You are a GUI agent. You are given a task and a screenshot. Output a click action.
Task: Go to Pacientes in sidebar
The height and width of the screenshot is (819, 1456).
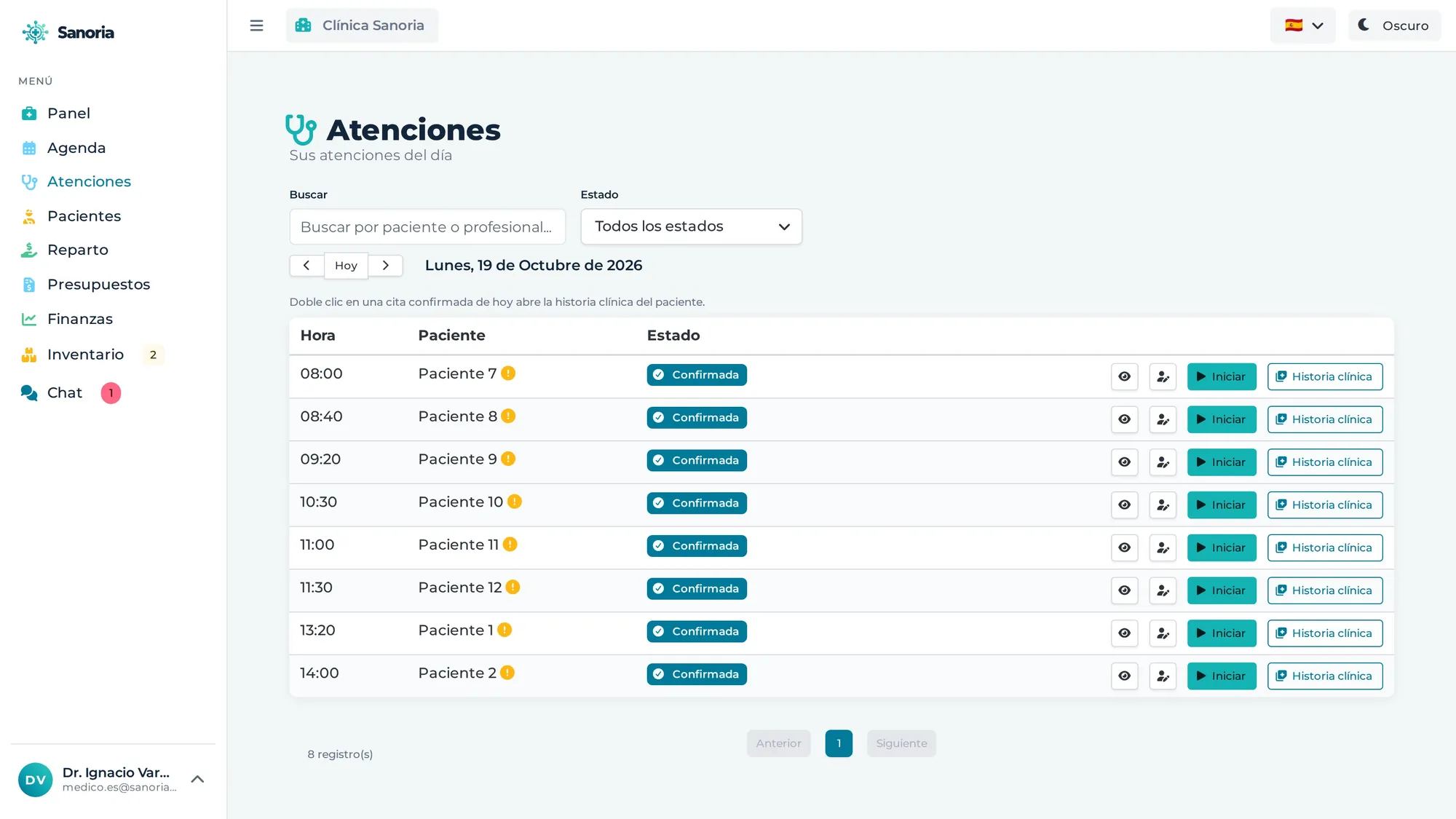tap(71, 216)
